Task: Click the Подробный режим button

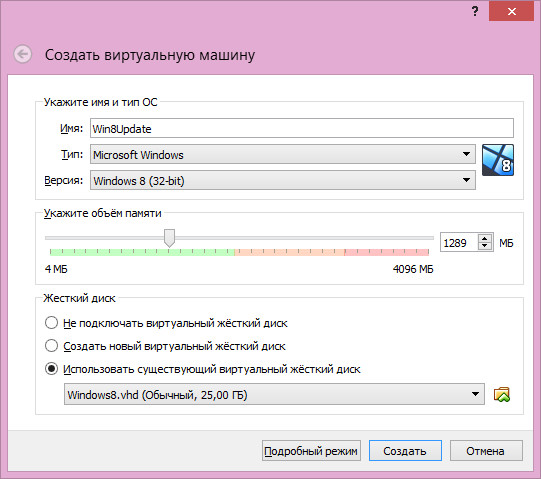Action: [x=311, y=451]
